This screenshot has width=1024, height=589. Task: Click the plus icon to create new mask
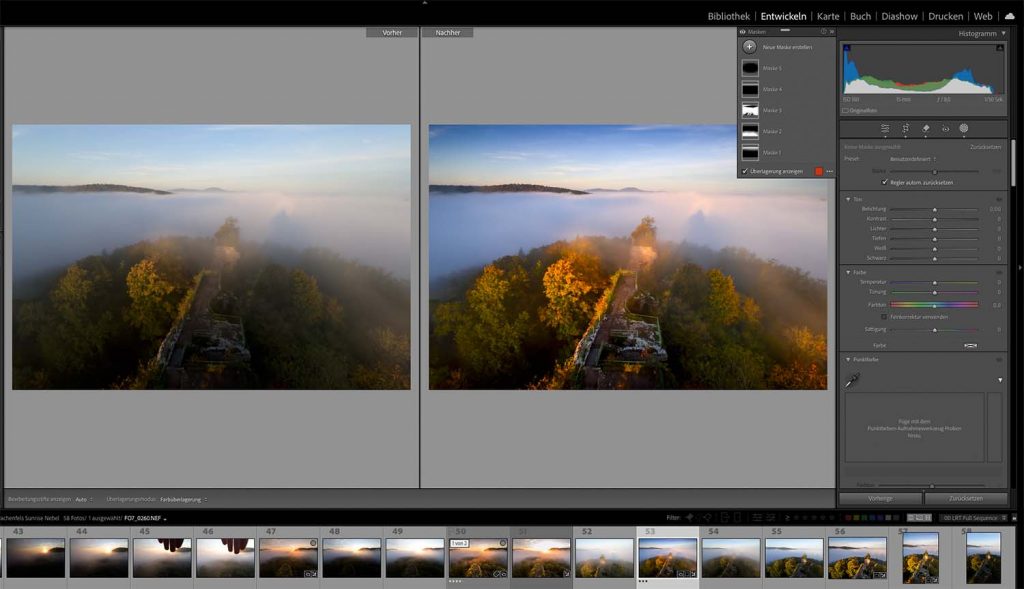pos(749,47)
